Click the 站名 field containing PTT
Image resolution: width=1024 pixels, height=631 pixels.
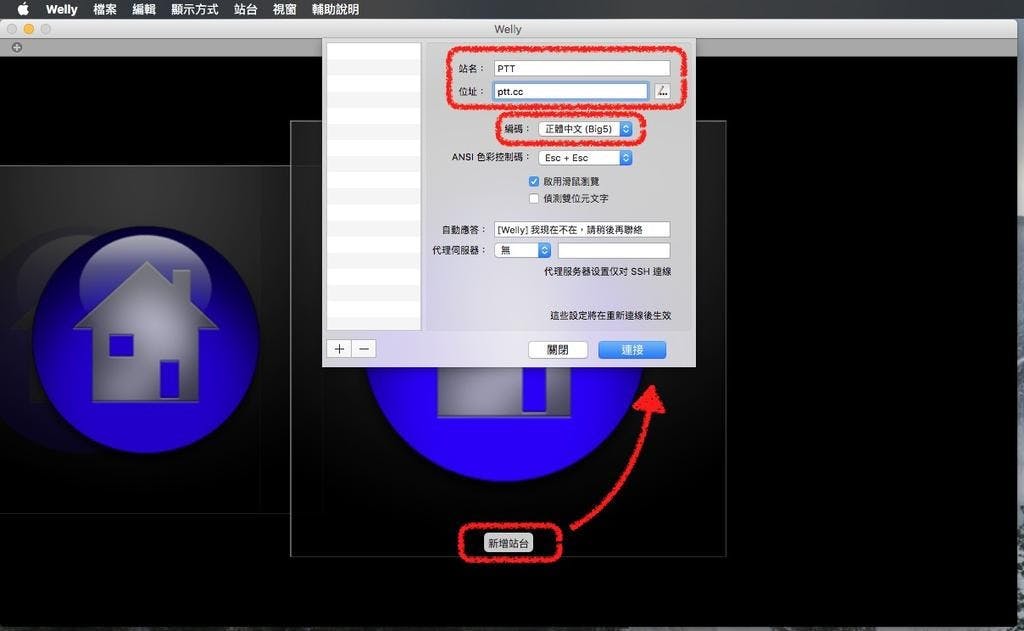tap(581, 68)
